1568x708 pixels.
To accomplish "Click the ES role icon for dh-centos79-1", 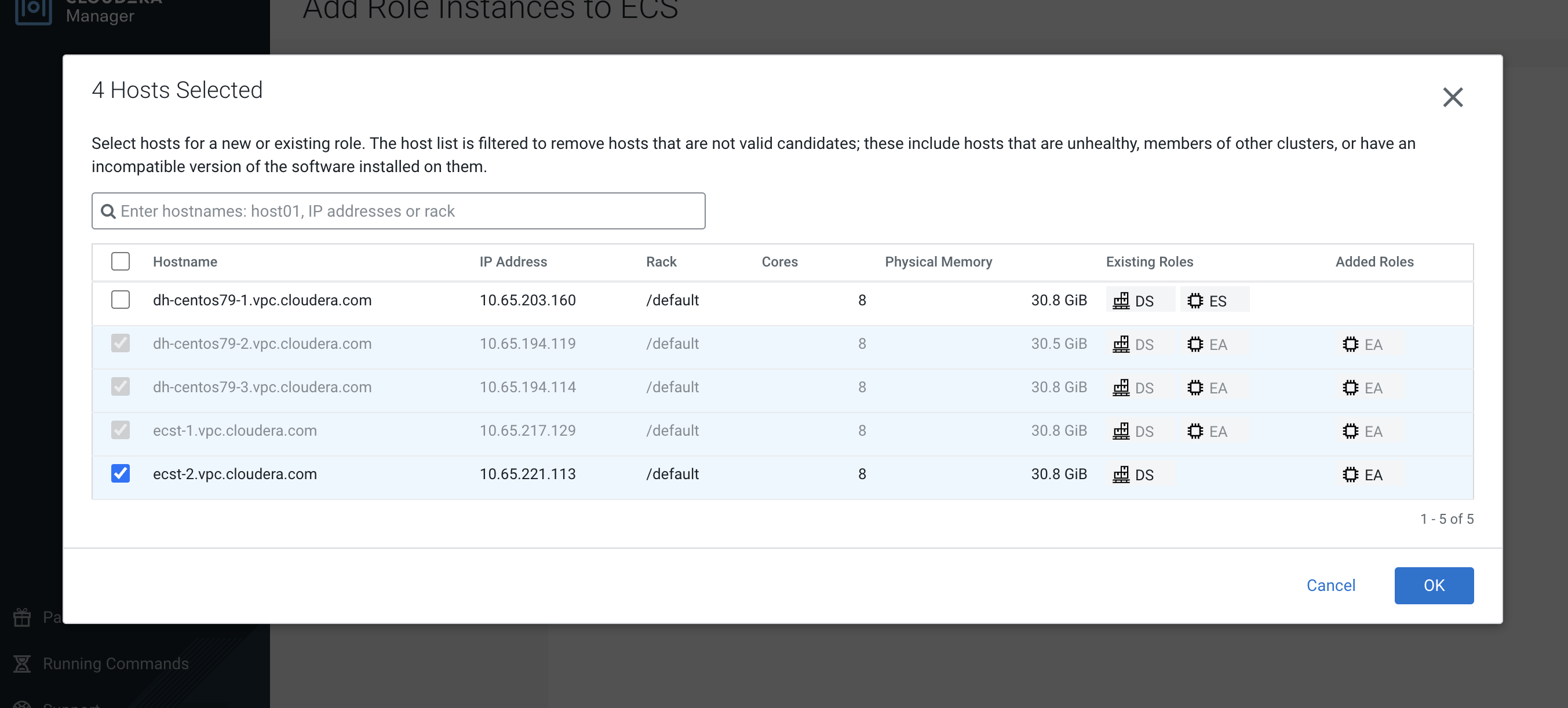I will point(1195,301).
